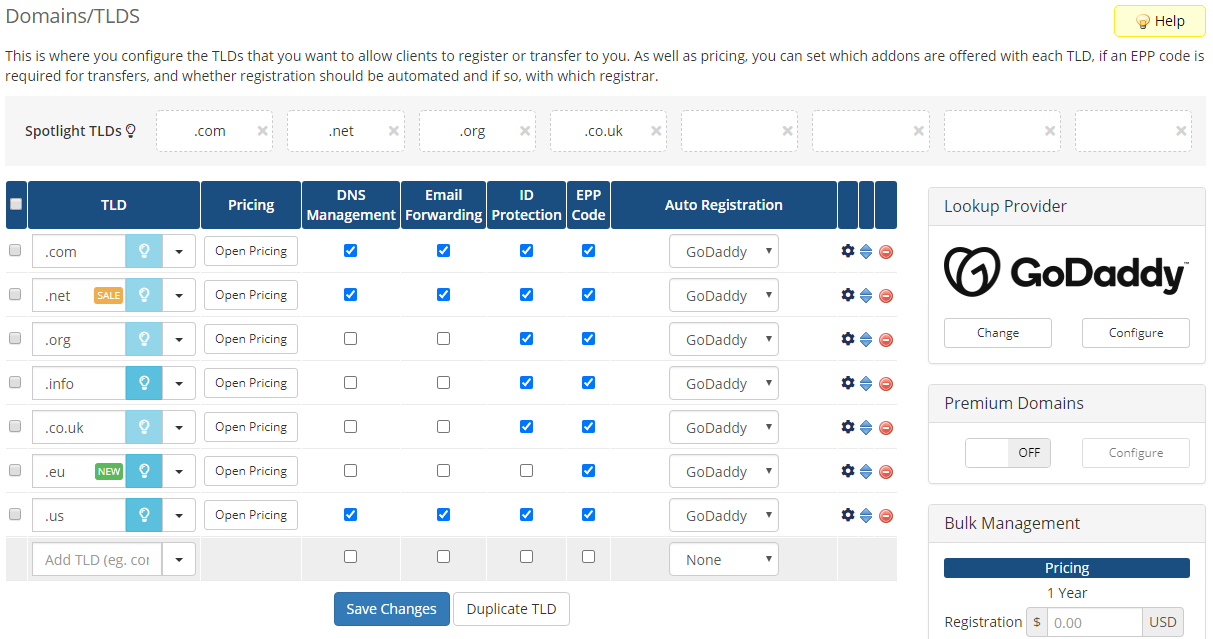The height and width of the screenshot is (639, 1213).
Task: Open the registrar dropdown on the Add TLD row
Action: point(723,559)
